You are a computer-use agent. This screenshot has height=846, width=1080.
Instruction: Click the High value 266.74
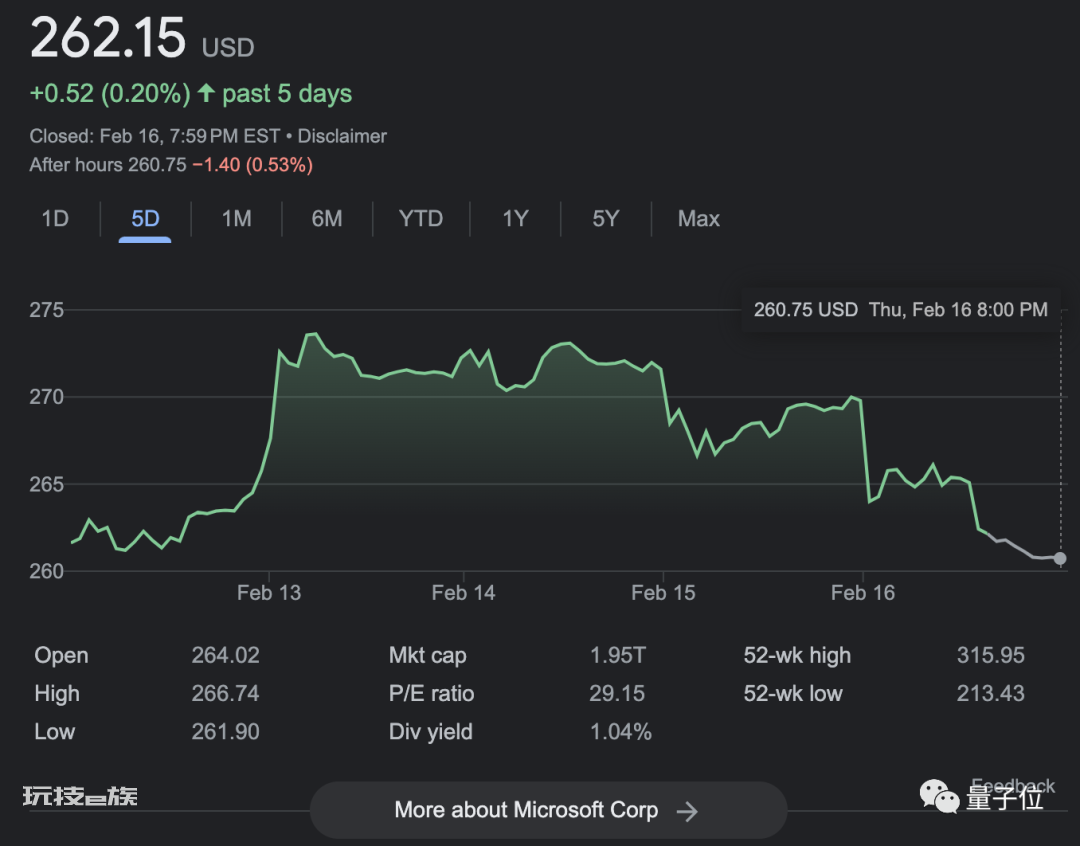click(225, 693)
